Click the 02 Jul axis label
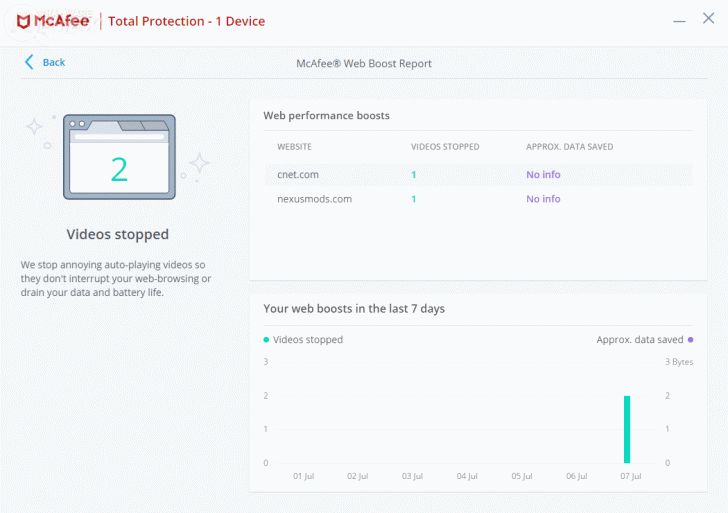Screen dimensions: 728x513 (358, 476)
